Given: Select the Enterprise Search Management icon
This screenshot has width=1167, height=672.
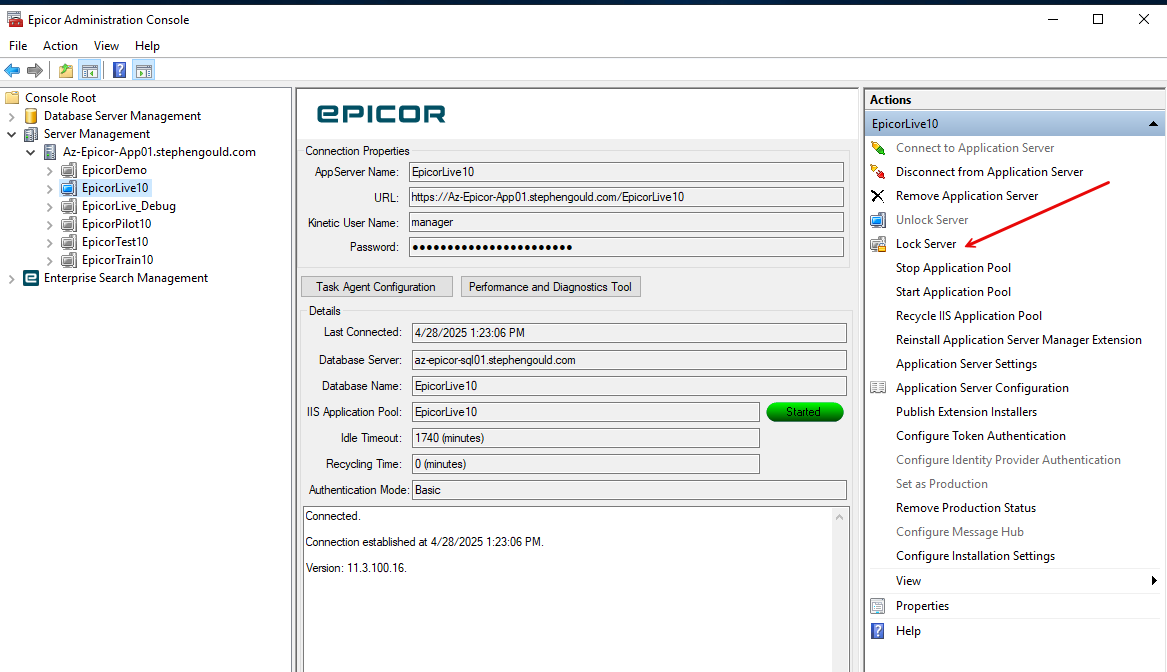Looking at the screenshot, I should (x=31, y=278).
